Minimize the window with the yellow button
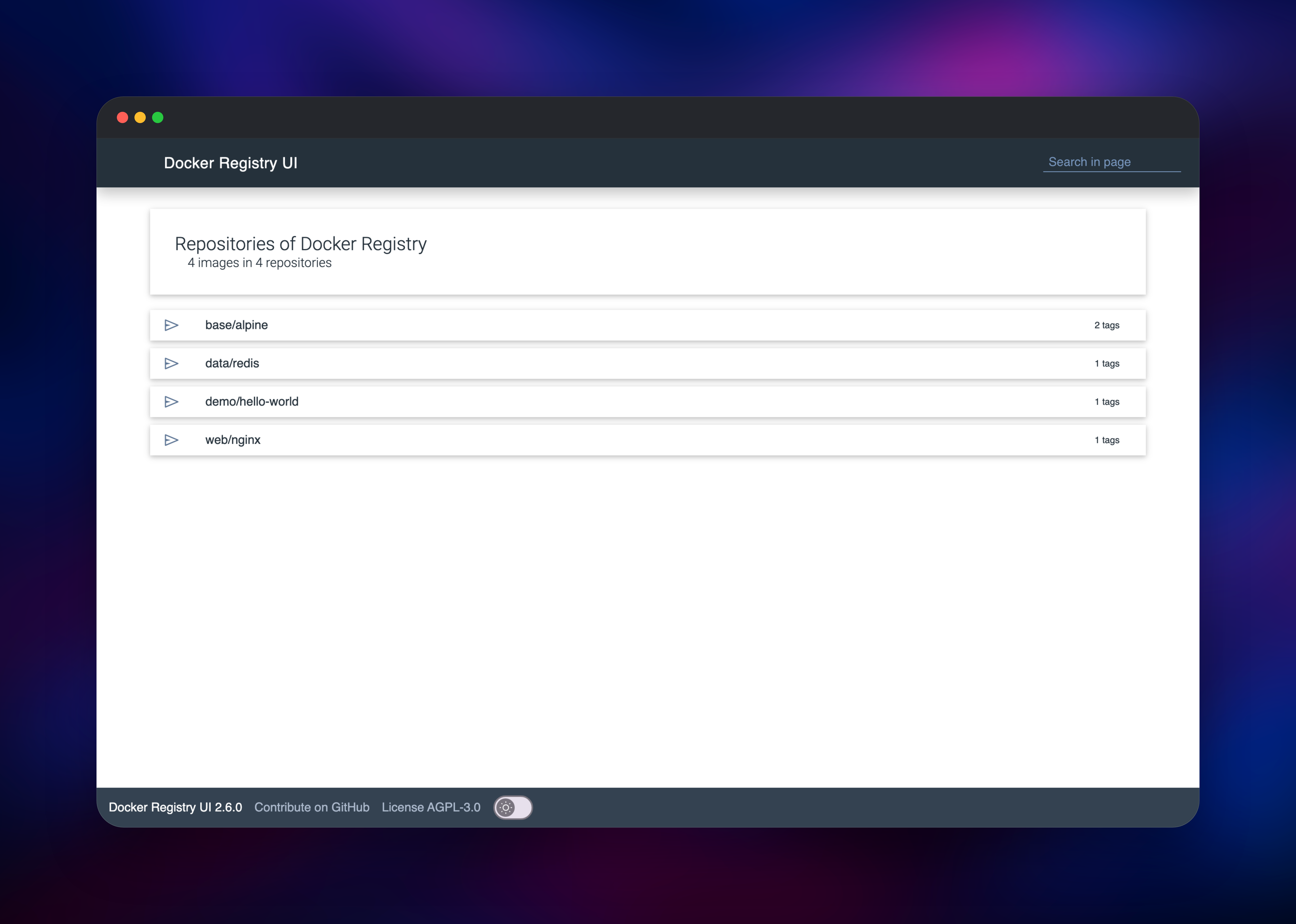1296x924 pixels. point(140,117)
